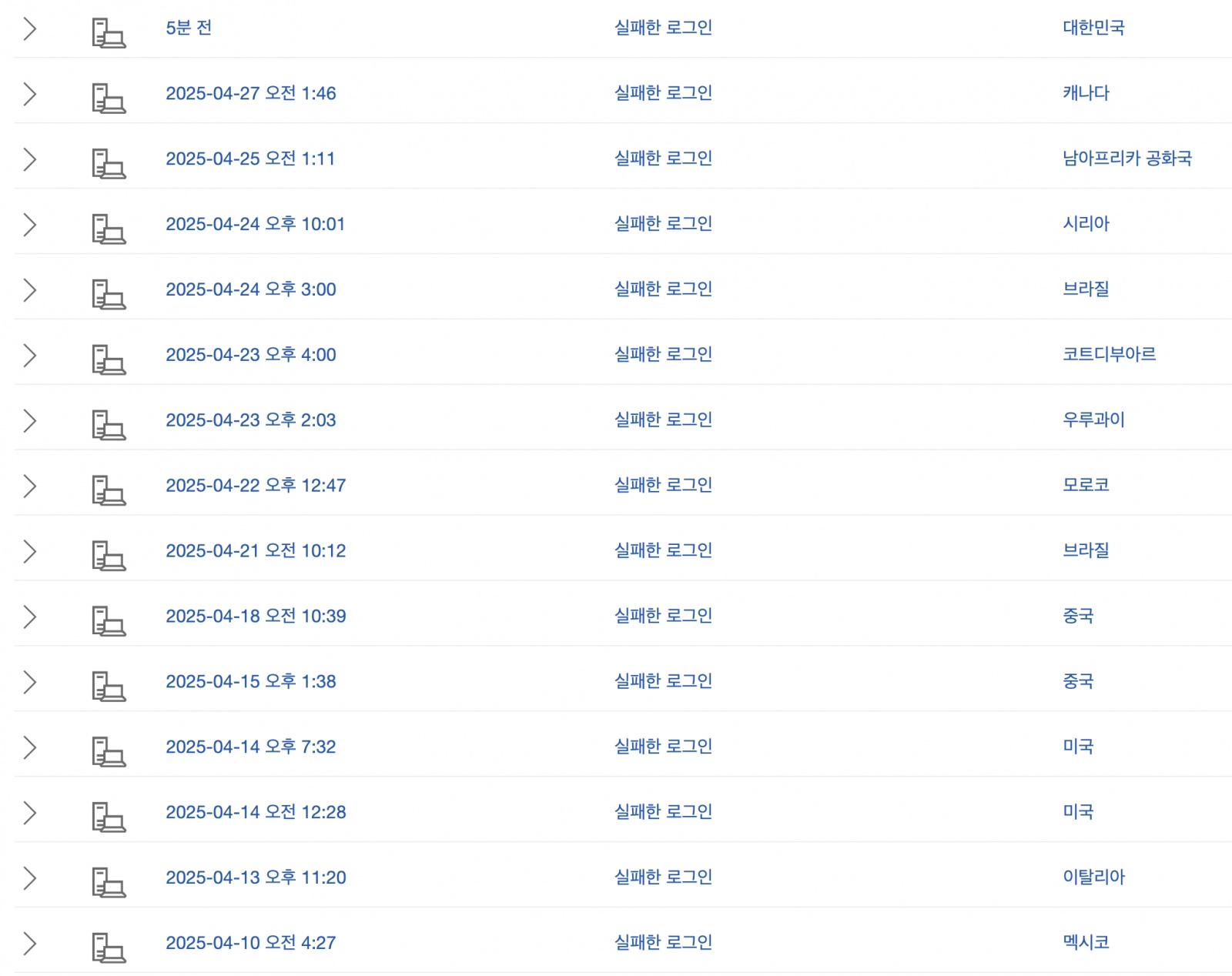The image size is (1232, 976).
Task: Expand the 2025-04-14 오후 7:32 미국 entry
Action: point(30,747)
